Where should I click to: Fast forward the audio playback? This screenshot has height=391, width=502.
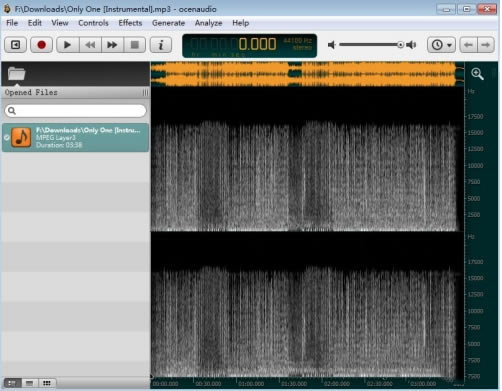tap(112, 45)
